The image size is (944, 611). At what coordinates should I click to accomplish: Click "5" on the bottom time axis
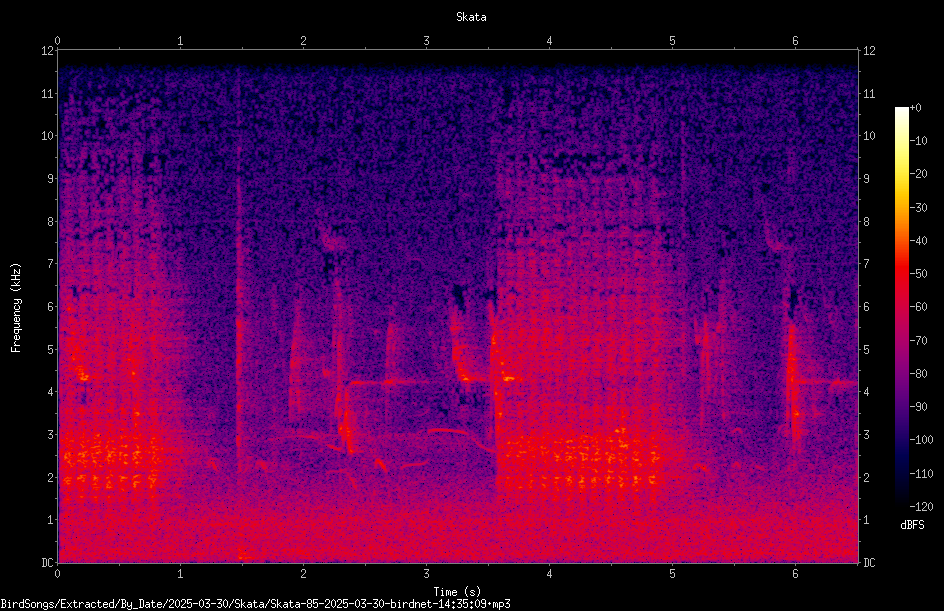672,574
